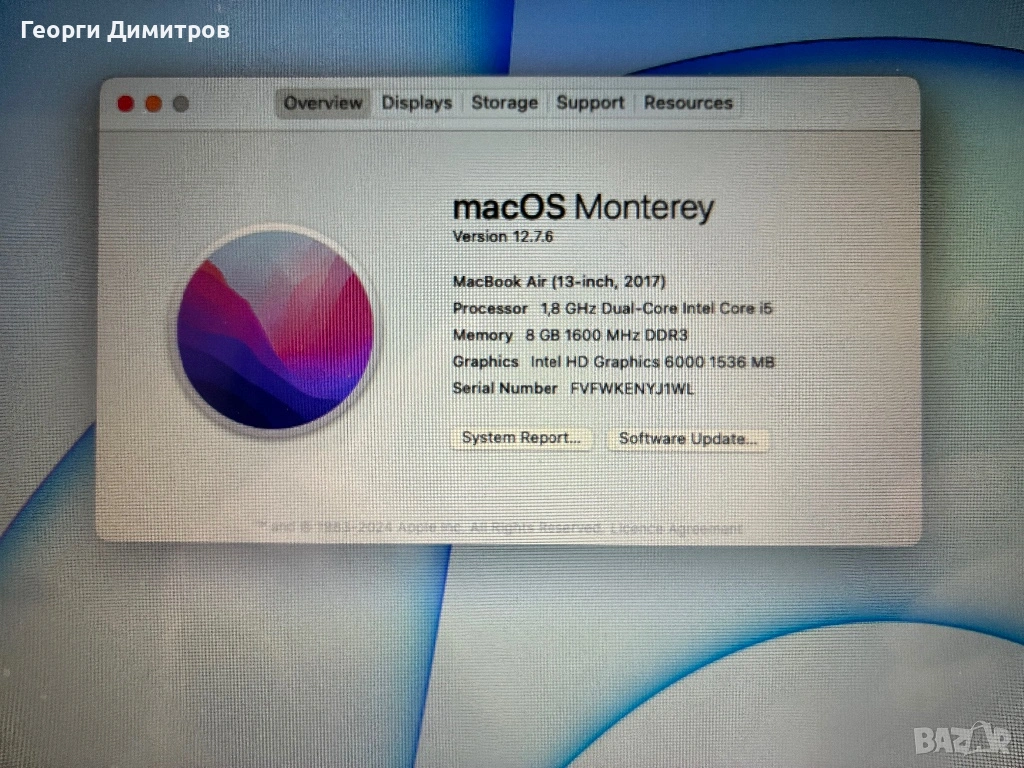Switch to the Overview tab
This screenshot has height=768, width=1024.
(x=322, y=103)
